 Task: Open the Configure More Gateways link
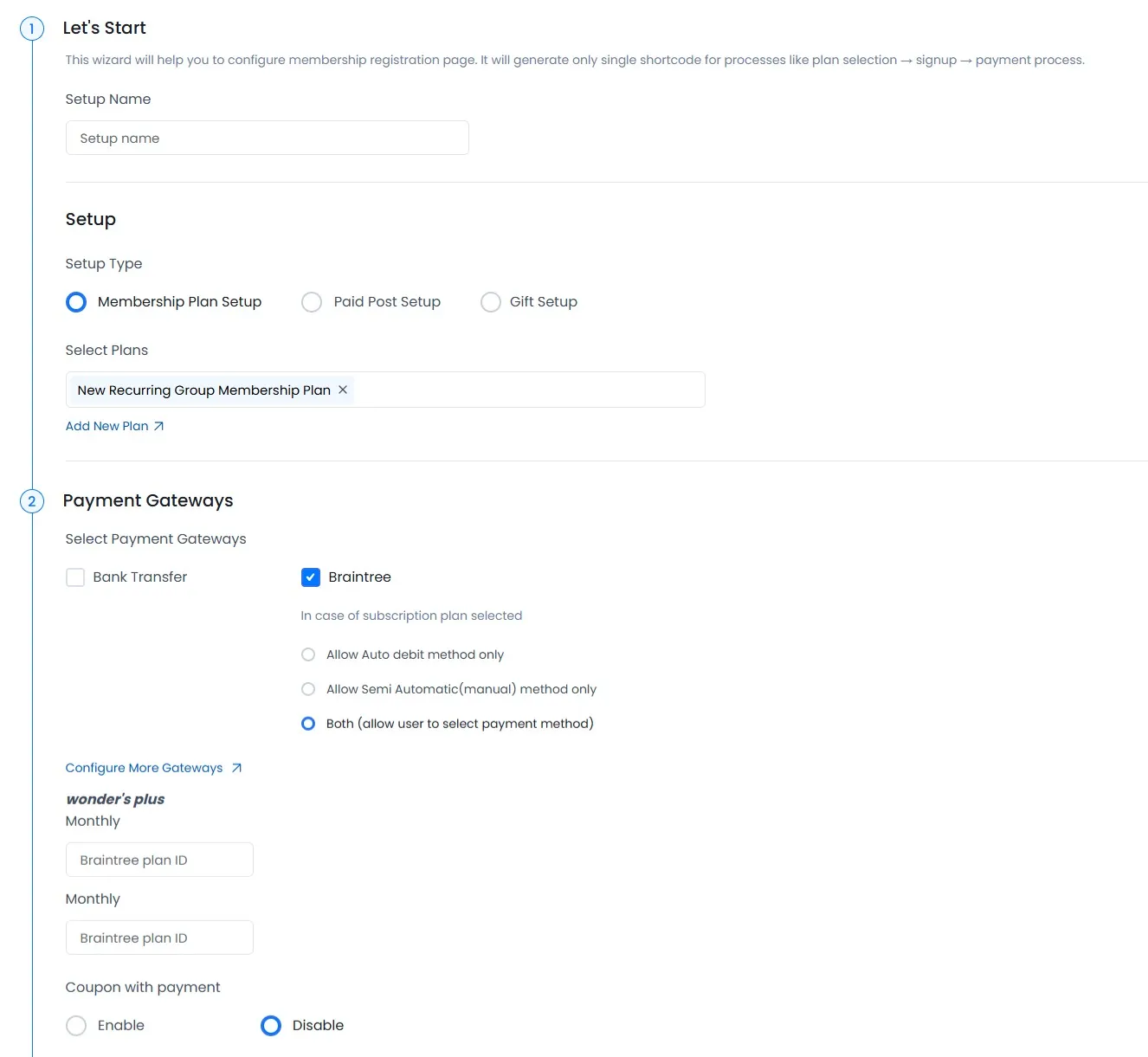point(144,768)
